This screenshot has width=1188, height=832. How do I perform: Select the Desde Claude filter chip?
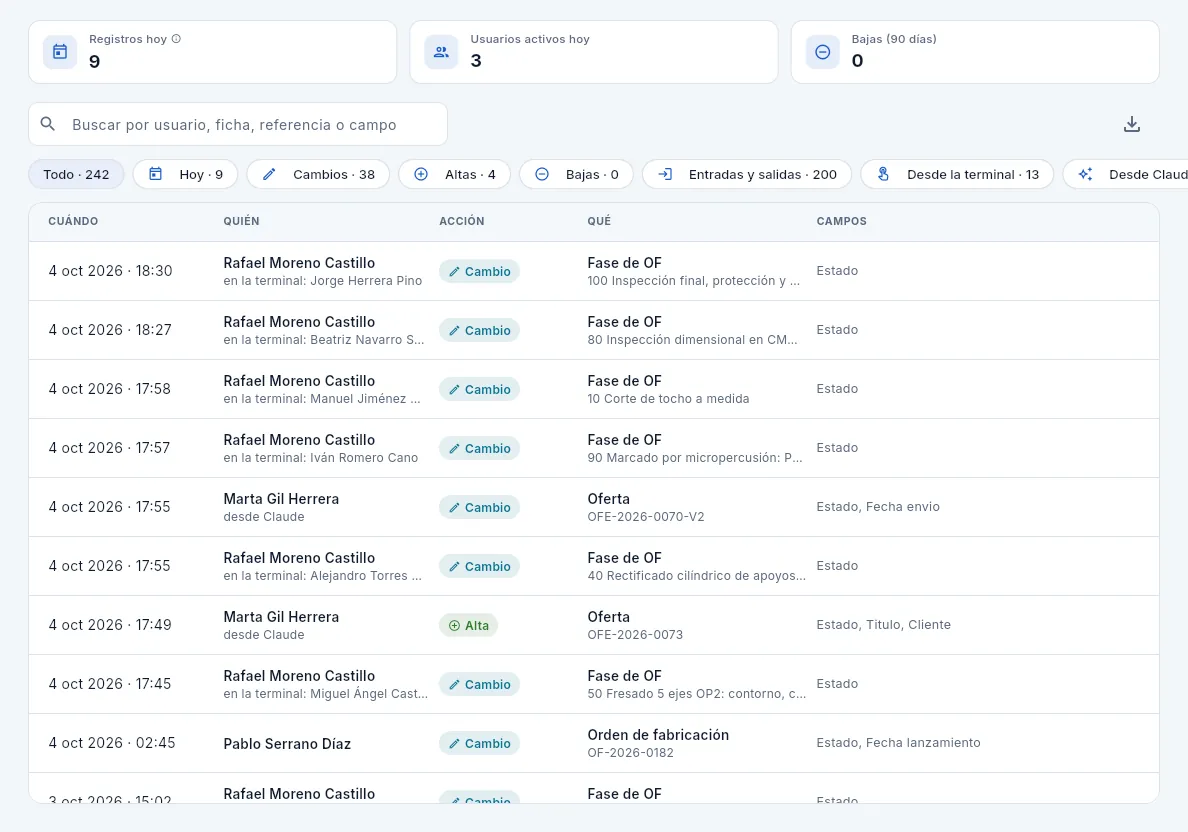[x=1126, y=174]
